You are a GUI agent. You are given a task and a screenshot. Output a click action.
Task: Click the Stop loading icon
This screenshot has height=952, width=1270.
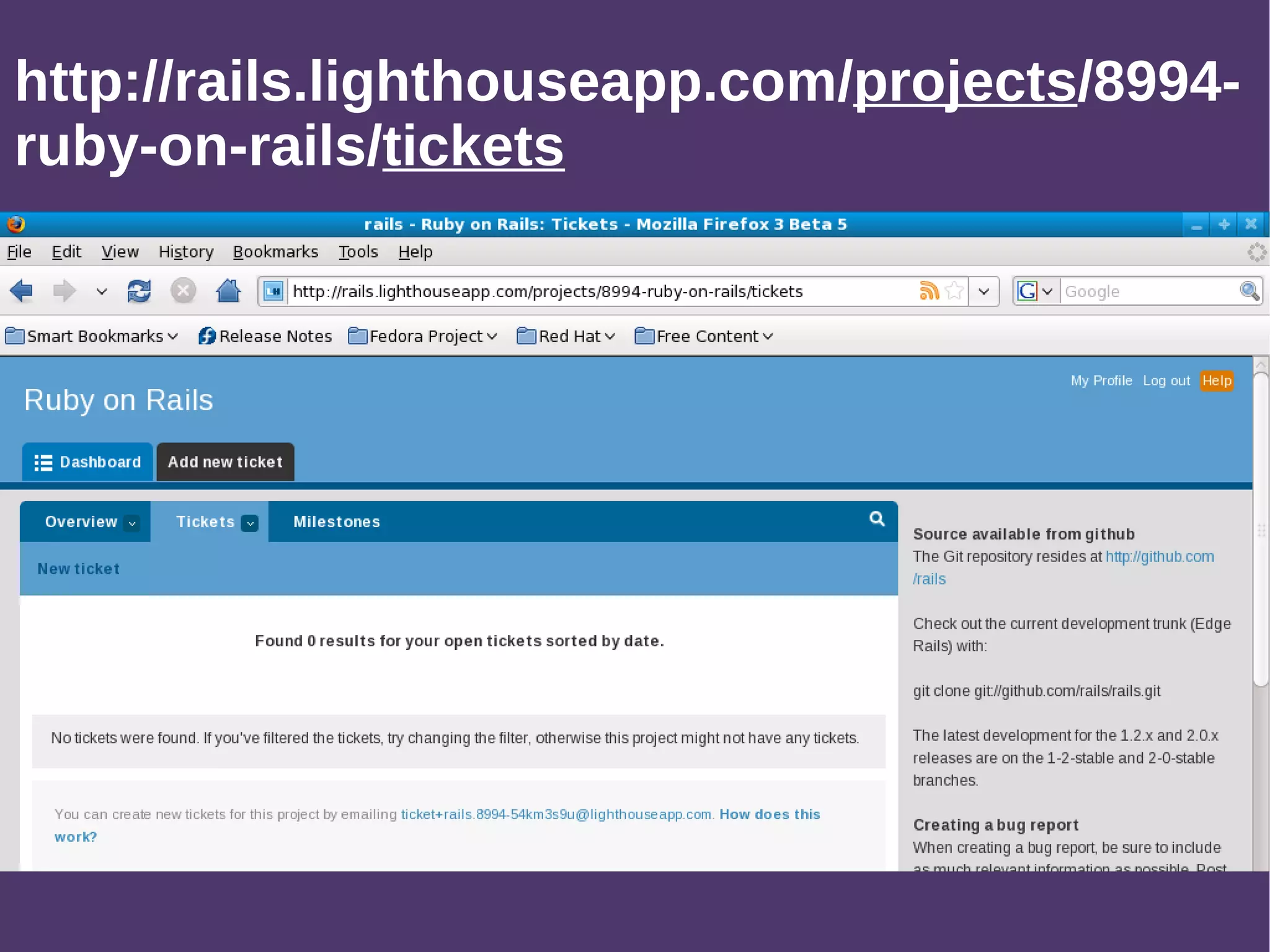click(x=183, y=291)
